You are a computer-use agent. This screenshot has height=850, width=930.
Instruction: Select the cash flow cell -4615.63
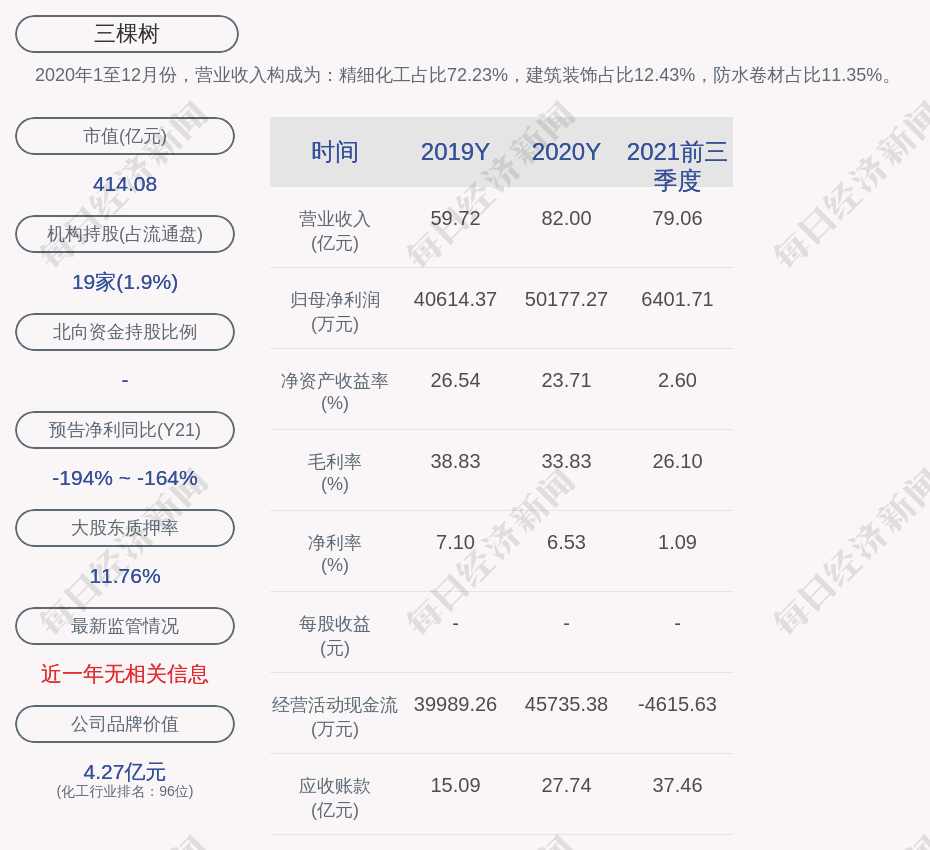coord(677,704)
